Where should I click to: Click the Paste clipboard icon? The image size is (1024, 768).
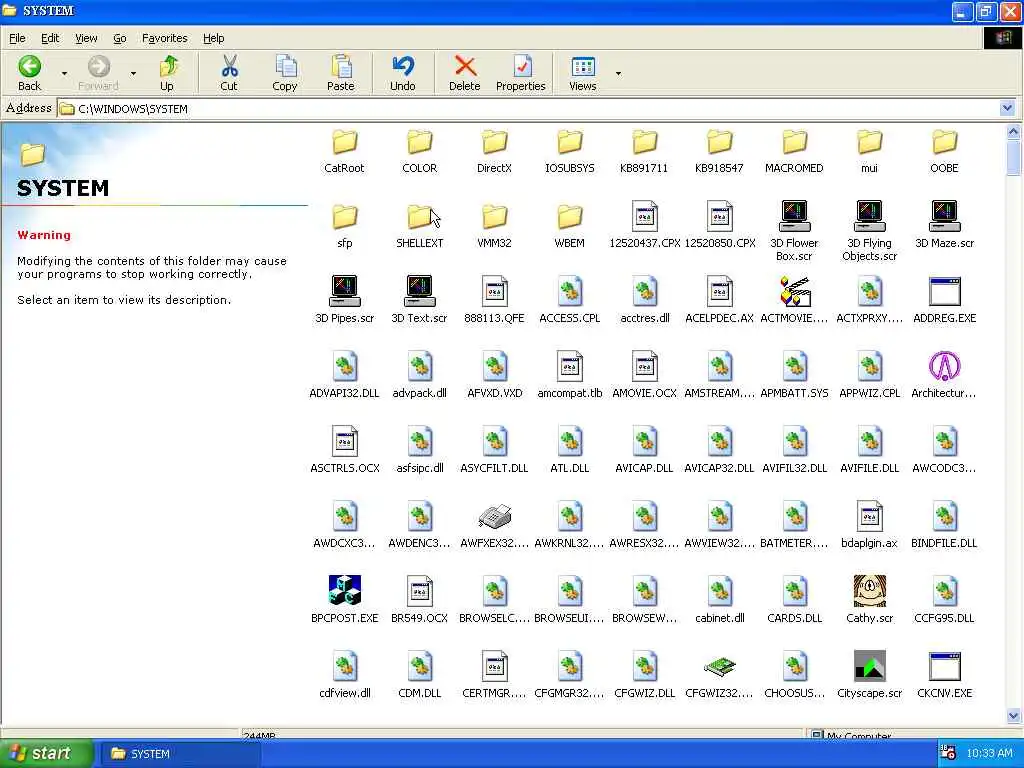341,66
